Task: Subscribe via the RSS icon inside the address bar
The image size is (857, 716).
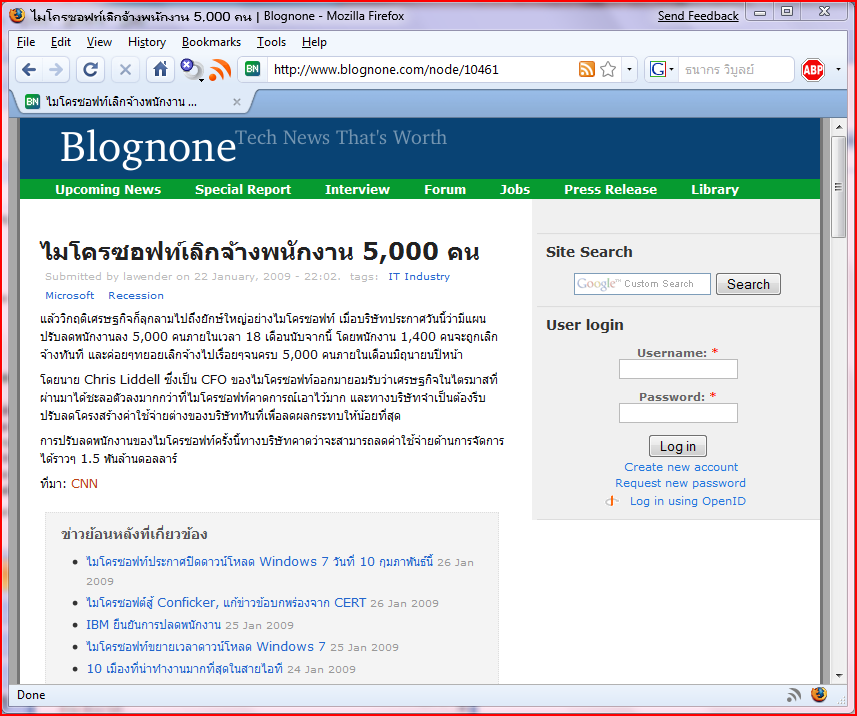Action: point(586,70)
